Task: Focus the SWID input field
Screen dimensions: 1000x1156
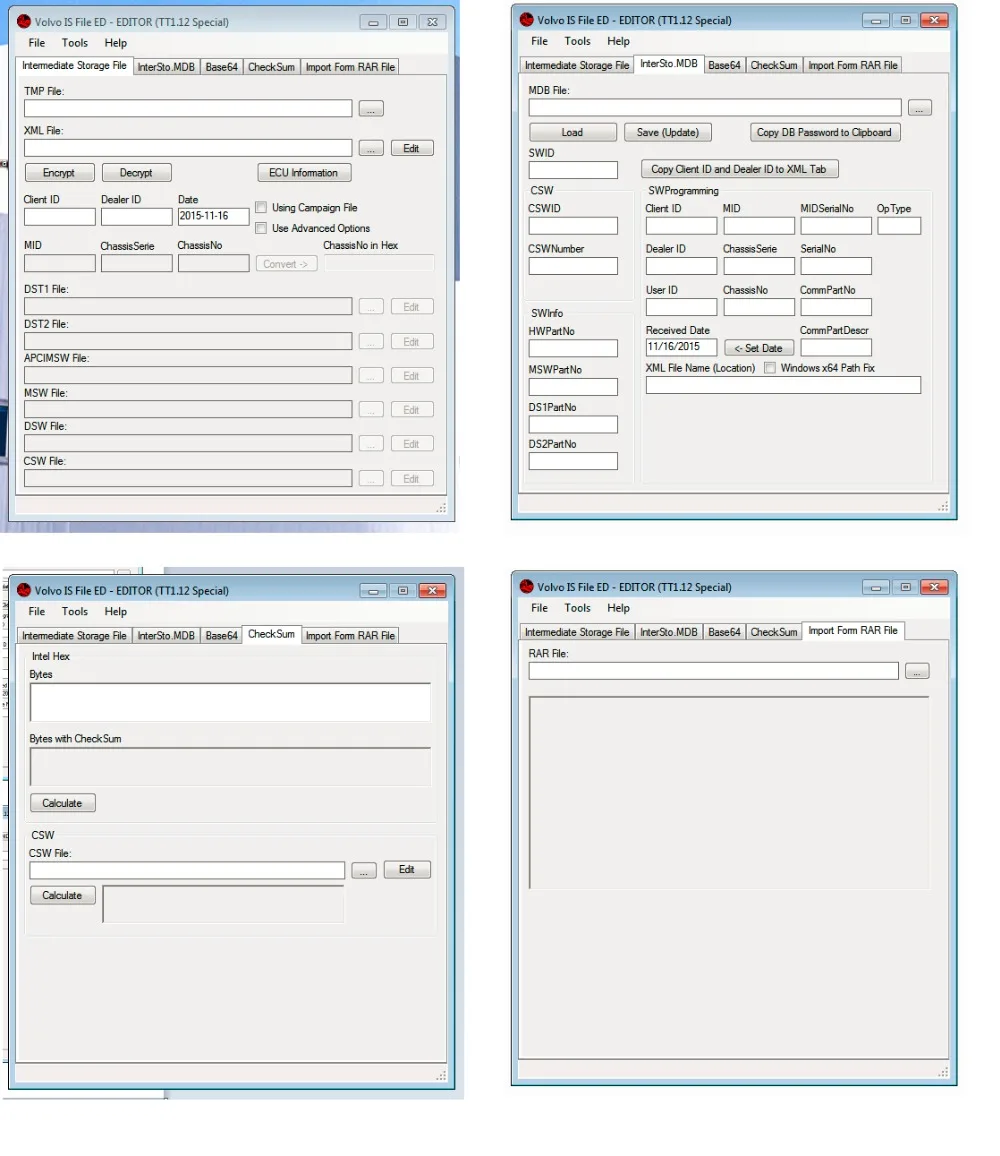Action: tap(573, 170)
